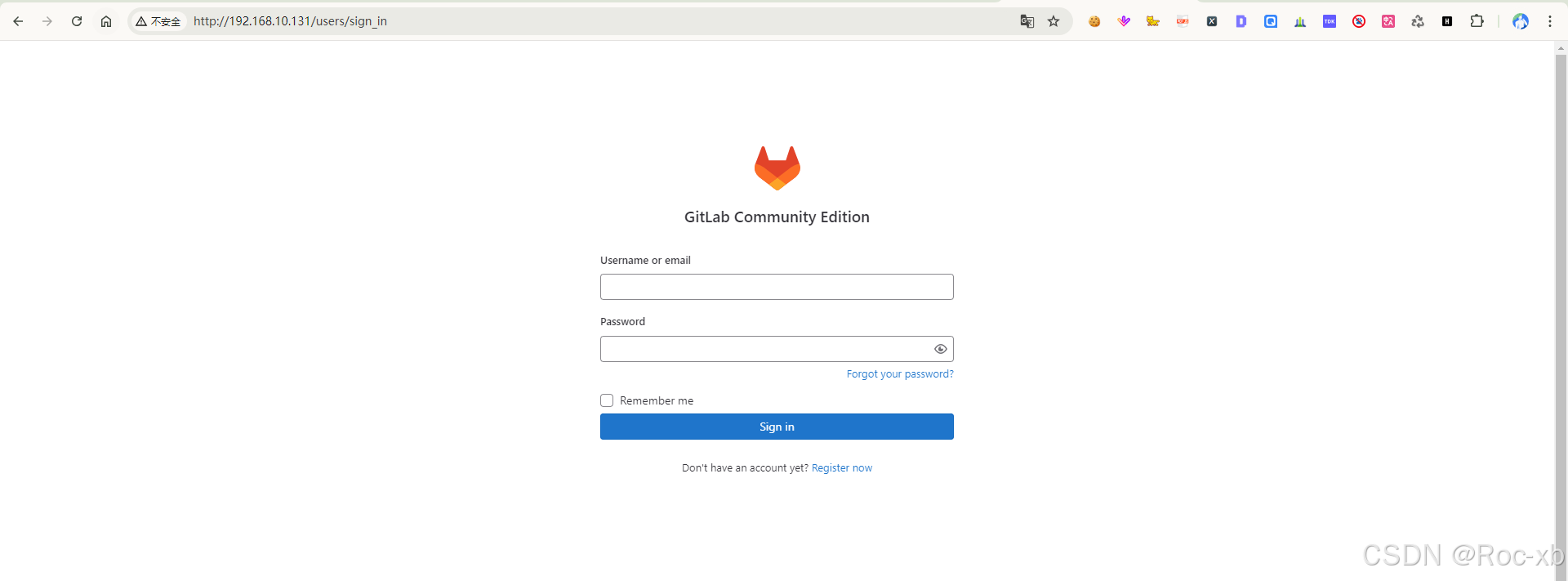Open the pink translate extension icon
Image resolution: width=1568 pixels, height=581 pixels.
tap(1388, 21)
